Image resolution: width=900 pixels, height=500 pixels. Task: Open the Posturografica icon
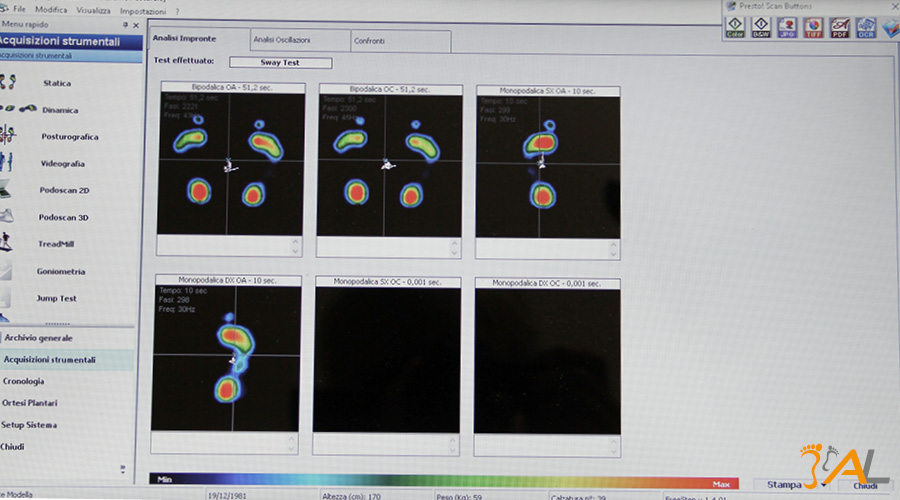pyautogui.click(x=7, y=135)
